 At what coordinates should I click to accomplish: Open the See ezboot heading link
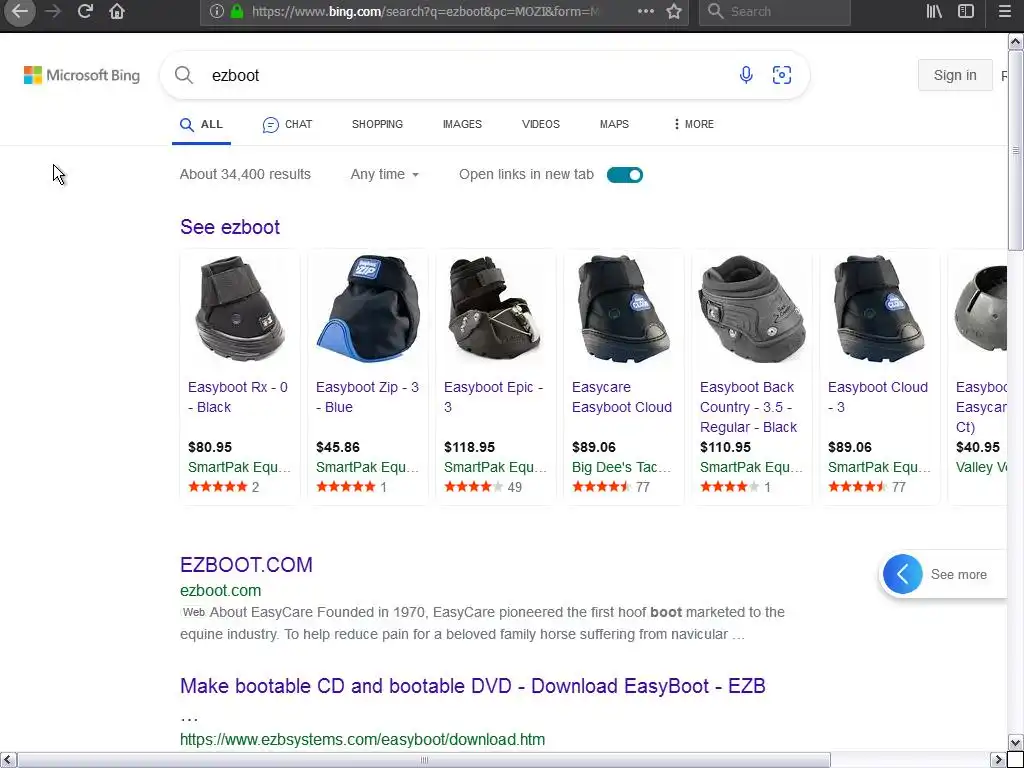[230, 227]
